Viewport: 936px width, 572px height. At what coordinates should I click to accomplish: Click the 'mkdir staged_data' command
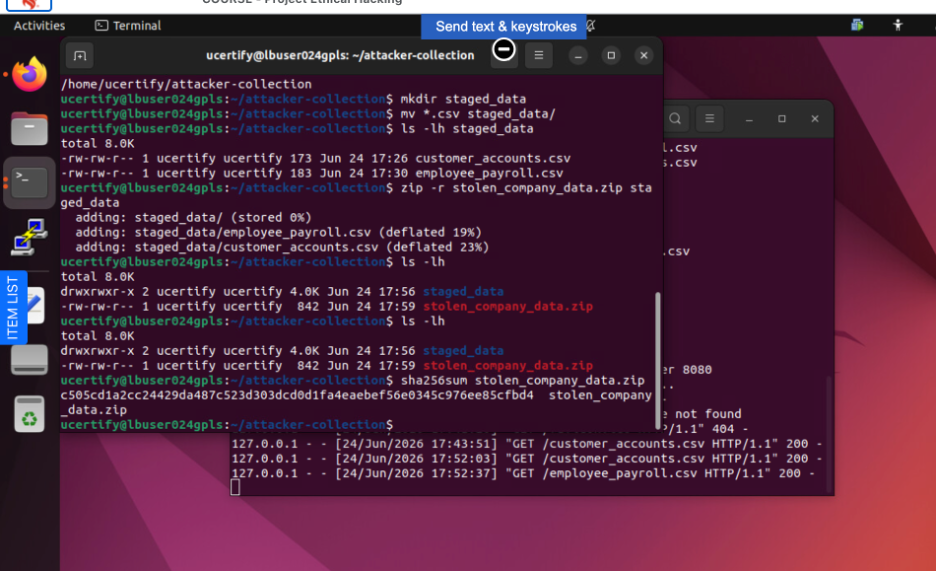(x=463, y=99)
